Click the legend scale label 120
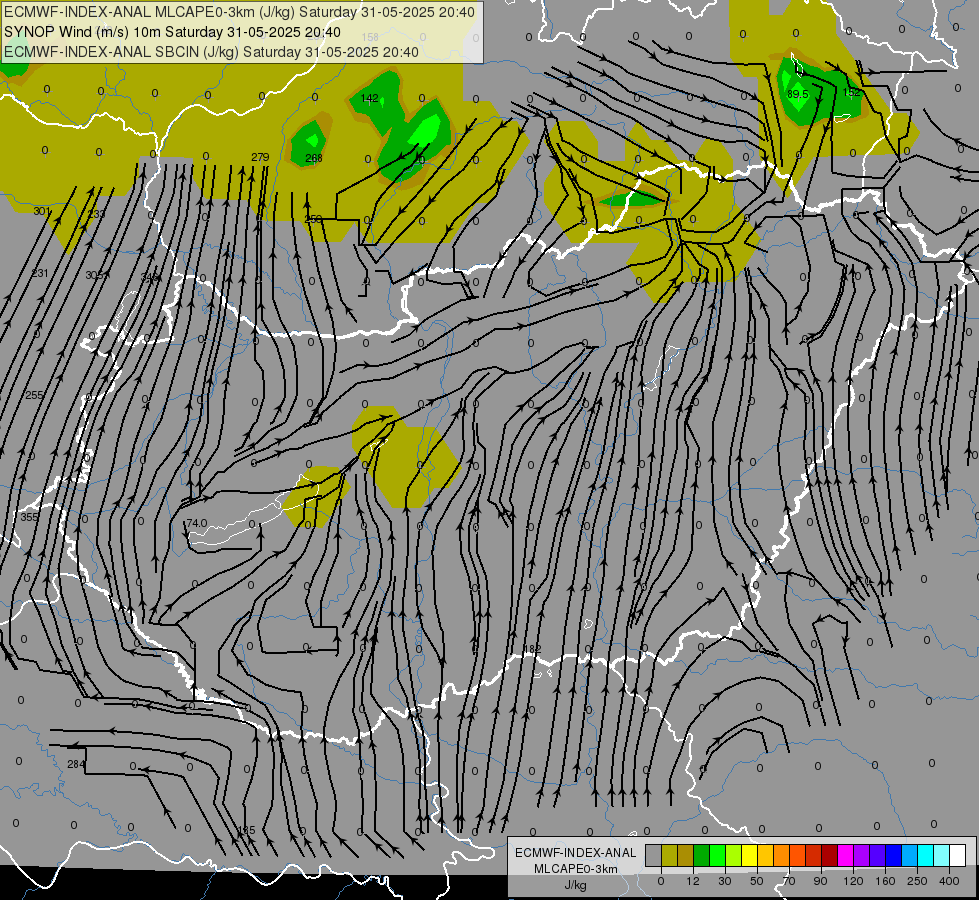979x900 pixels. (854, 881)
